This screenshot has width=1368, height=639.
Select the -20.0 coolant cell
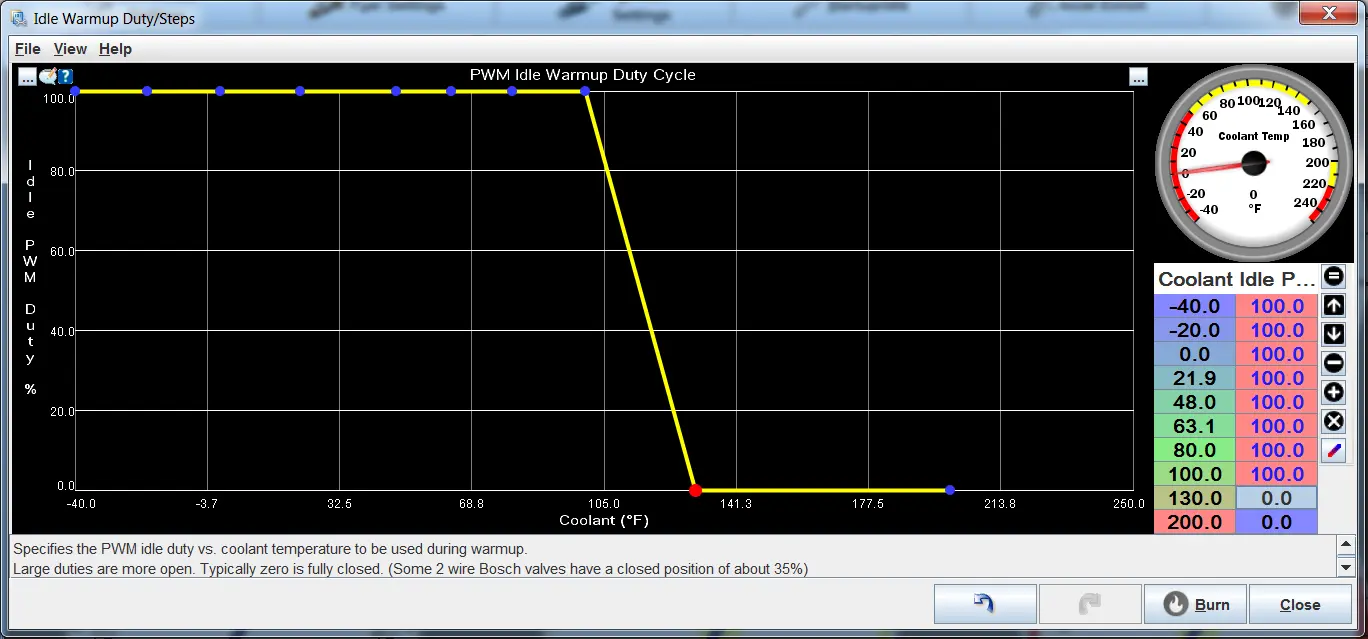[x=1195, y=330]
